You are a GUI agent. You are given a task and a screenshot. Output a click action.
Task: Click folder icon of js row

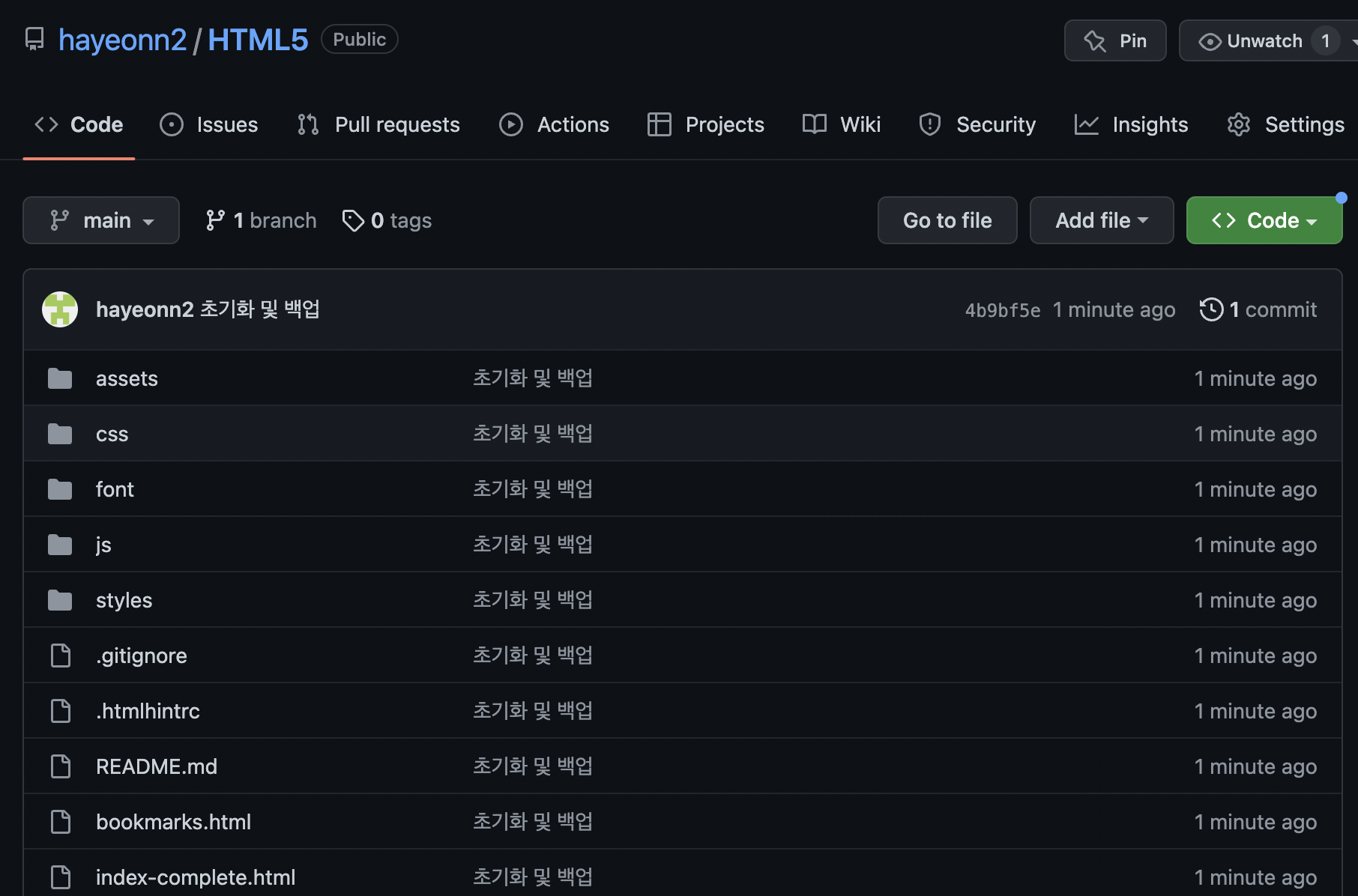[x=60, y=545]
